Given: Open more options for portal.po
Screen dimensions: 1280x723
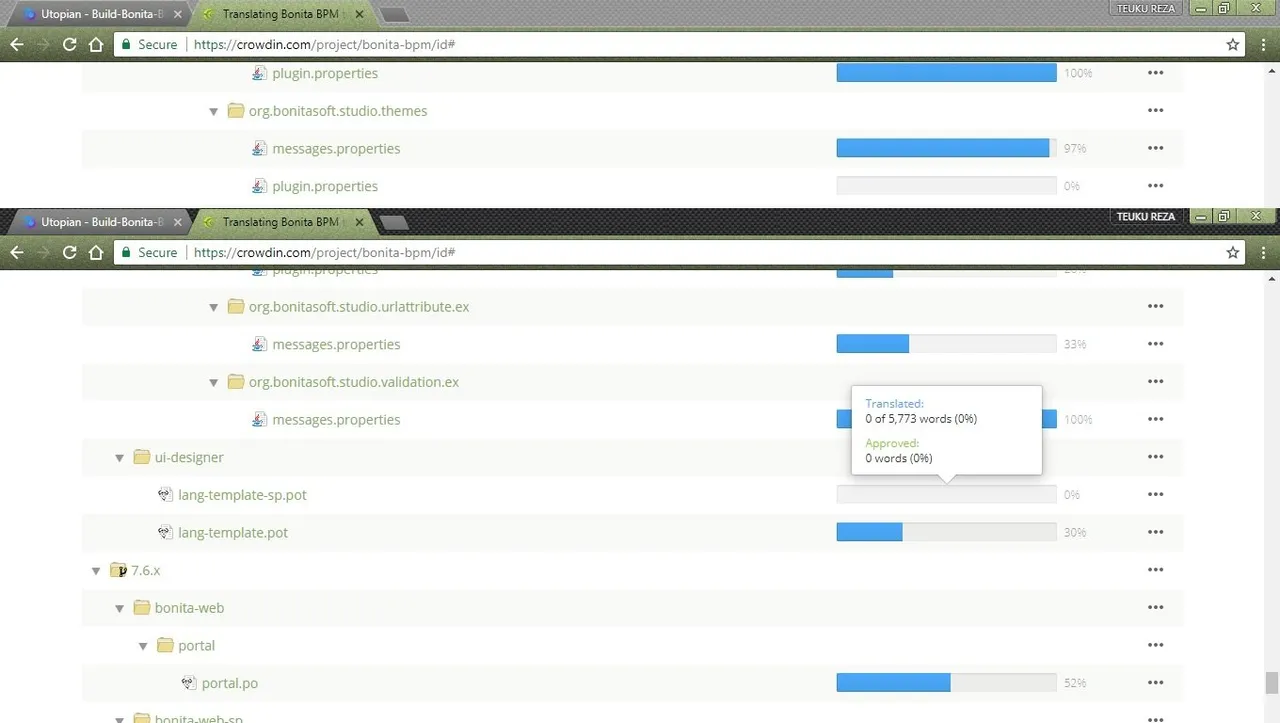Looking at the screenshot, I should pos(1156,683).
